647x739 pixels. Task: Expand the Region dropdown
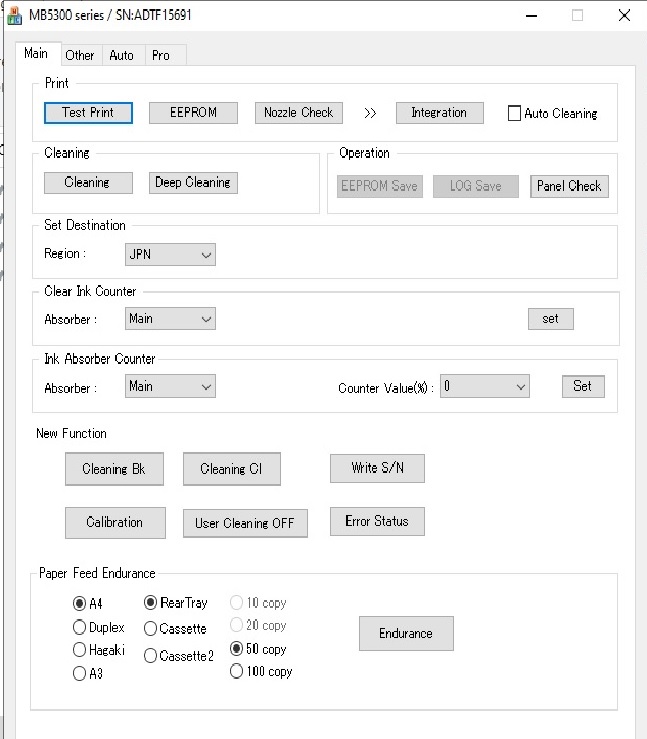171,255
